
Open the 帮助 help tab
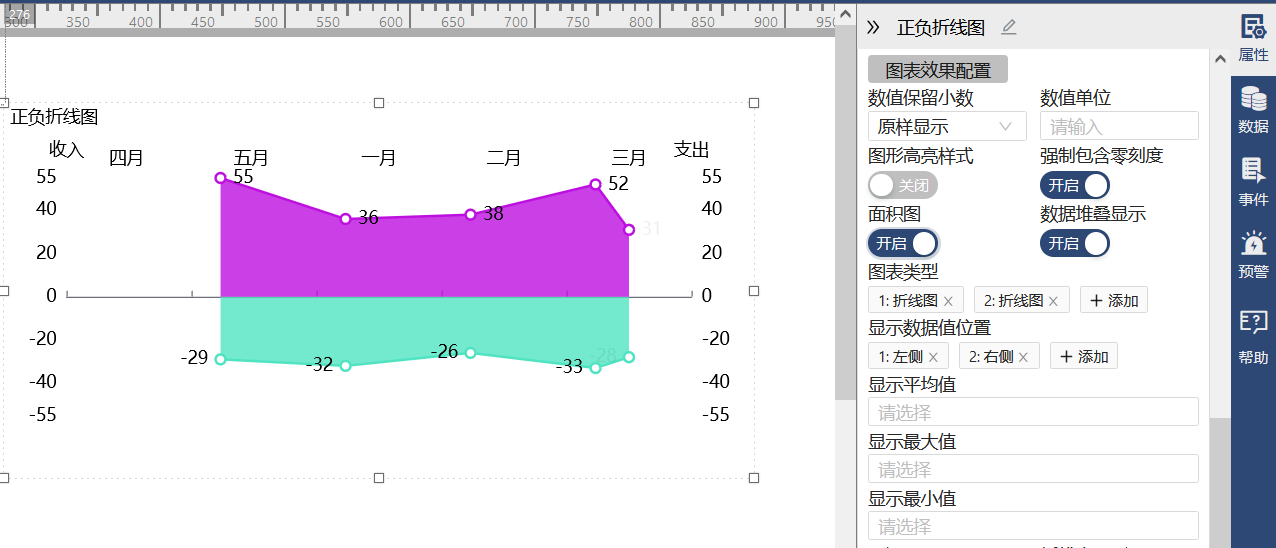click(1253, 336)
